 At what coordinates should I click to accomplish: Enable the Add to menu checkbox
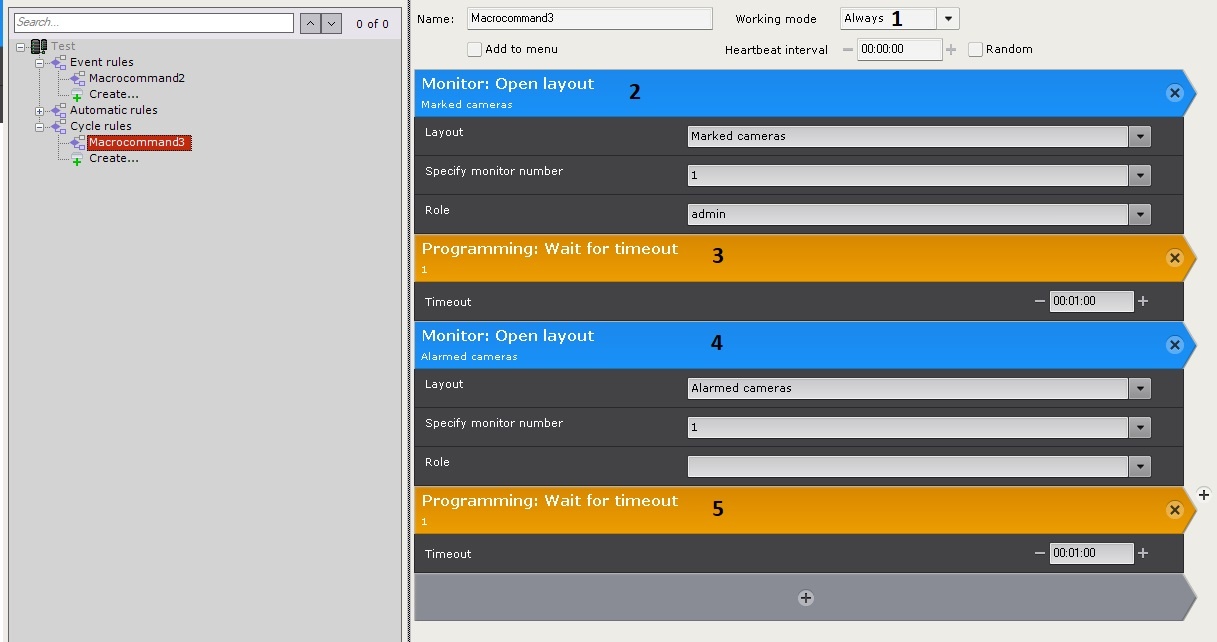475,49
